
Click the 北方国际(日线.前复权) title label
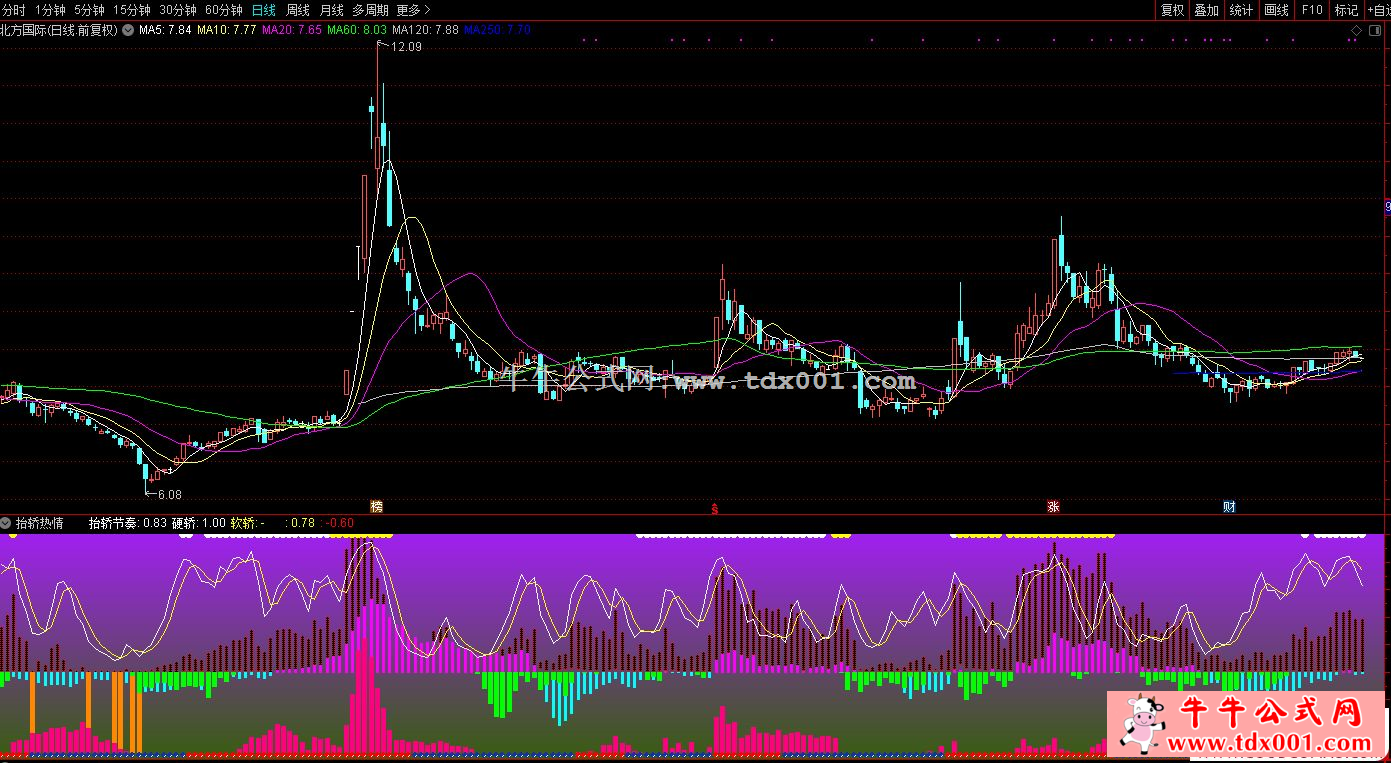(59, 30)
